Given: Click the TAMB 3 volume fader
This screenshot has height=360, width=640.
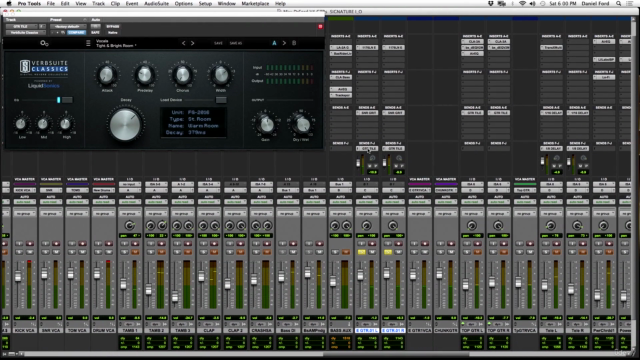Looking at the screenshot, I should 176,297.
